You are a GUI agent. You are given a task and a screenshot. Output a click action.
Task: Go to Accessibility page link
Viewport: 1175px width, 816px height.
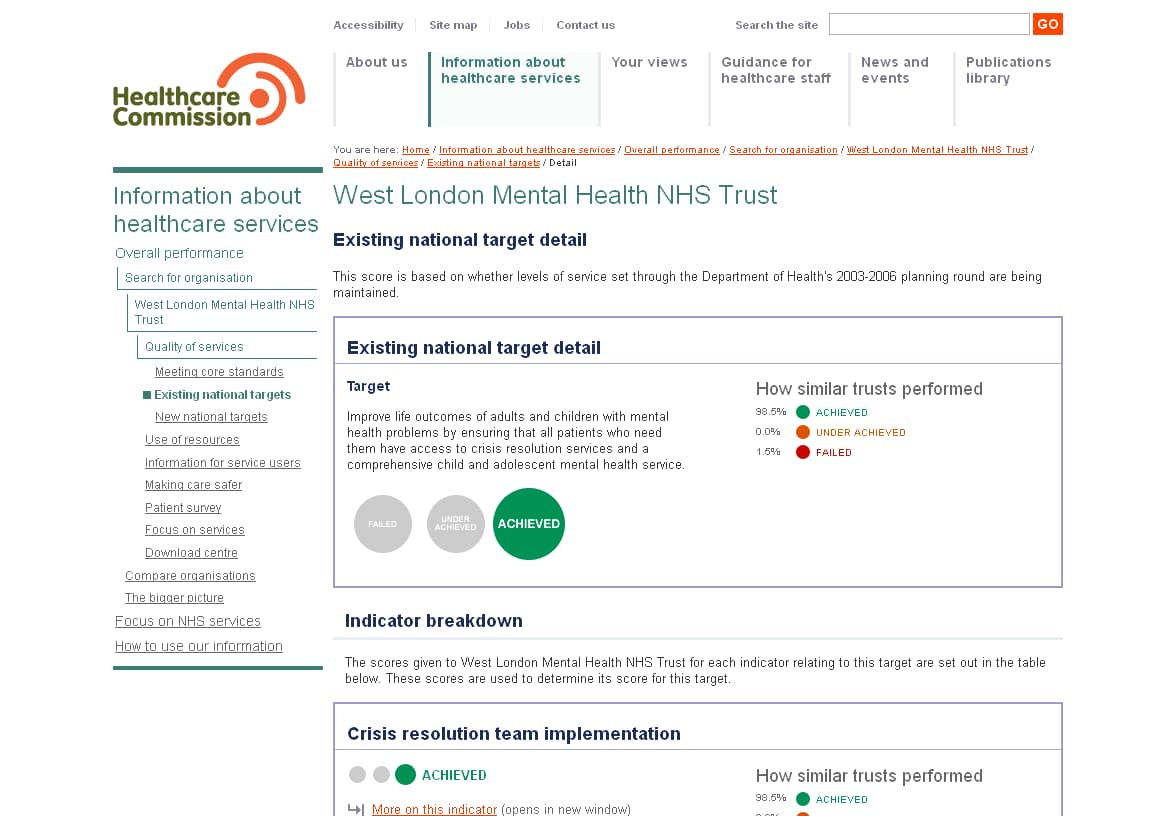[368, 25]
